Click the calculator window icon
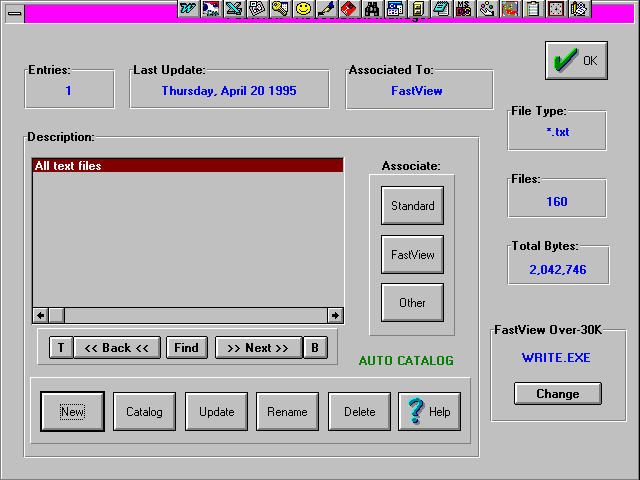 (395, 8)
